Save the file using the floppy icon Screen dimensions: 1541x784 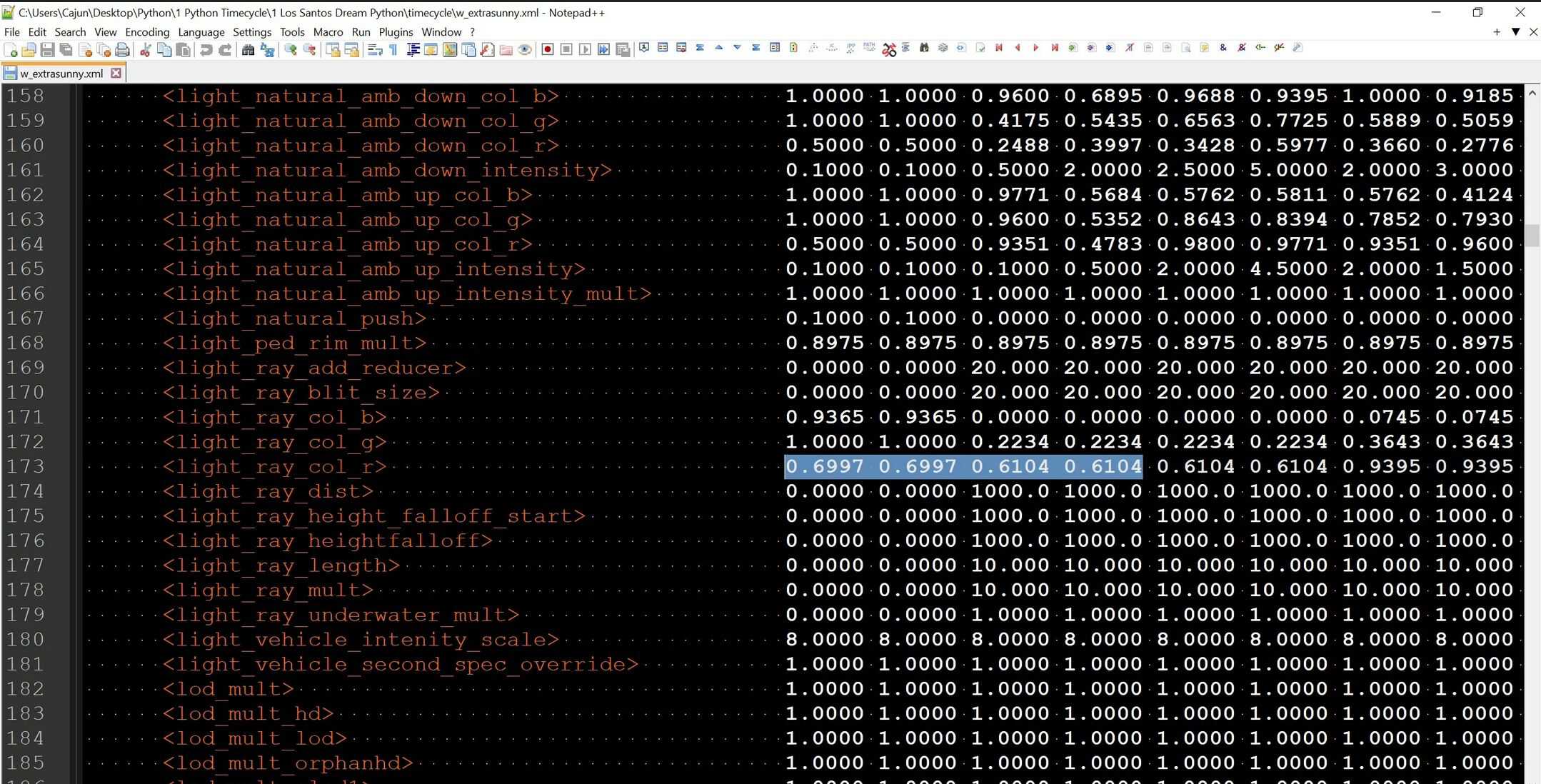tap(47, 49)
